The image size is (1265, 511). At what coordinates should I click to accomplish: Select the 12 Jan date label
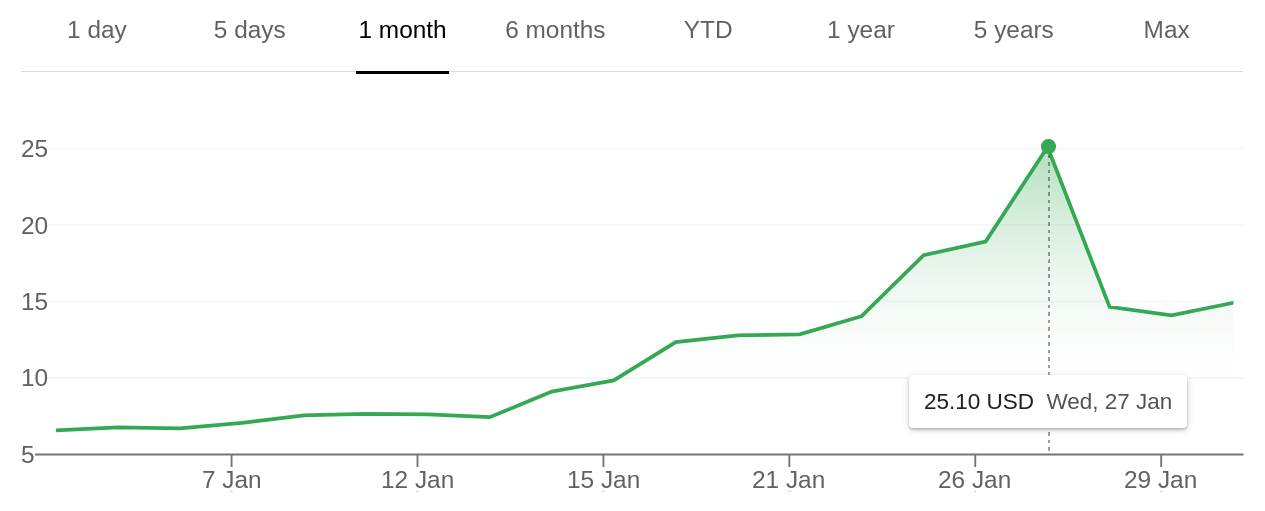[417, 480]
